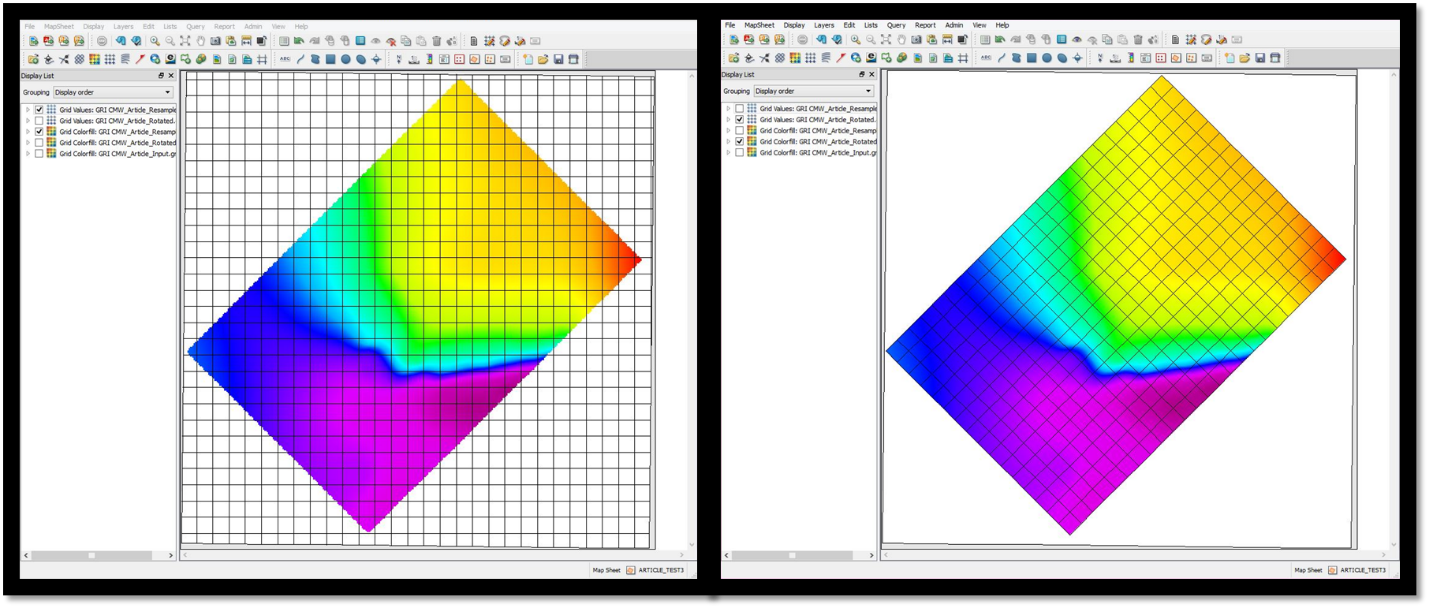
Task: Click the red arrow tool in left window toolbar
Action: click(x=141, y=59)
